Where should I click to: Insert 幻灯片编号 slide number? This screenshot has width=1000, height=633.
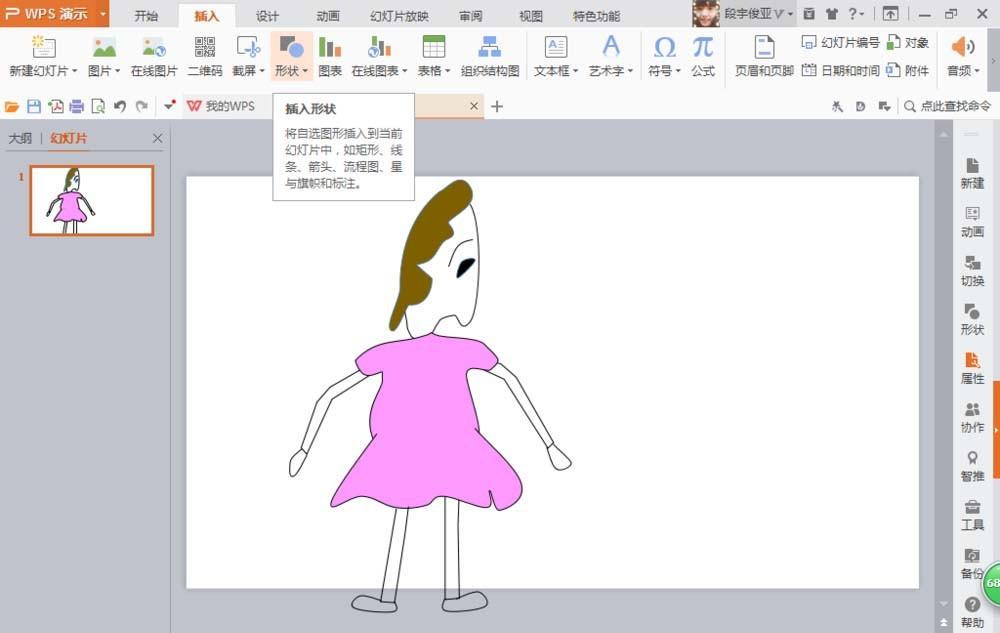tap(843, 43)
